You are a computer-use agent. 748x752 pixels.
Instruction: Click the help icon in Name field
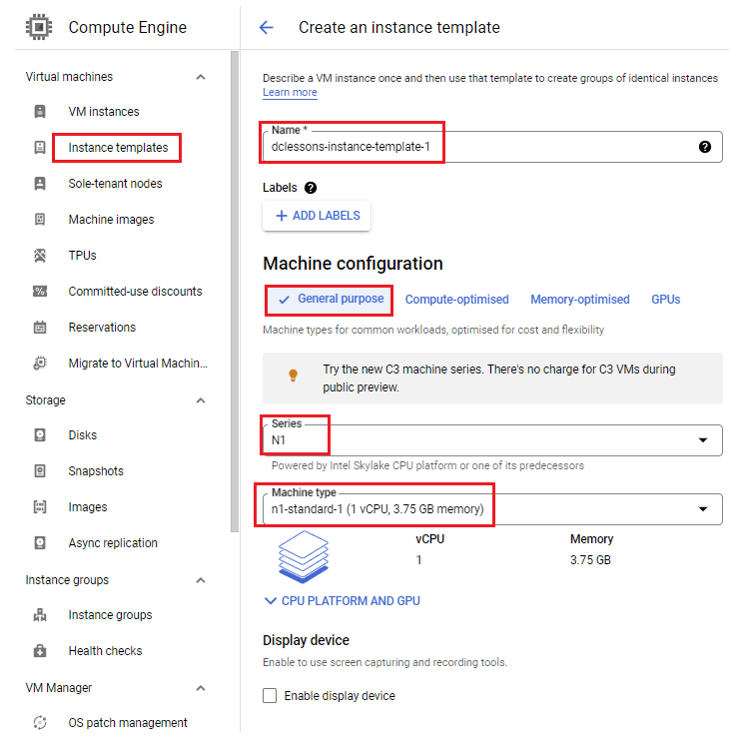click(704, 147)
